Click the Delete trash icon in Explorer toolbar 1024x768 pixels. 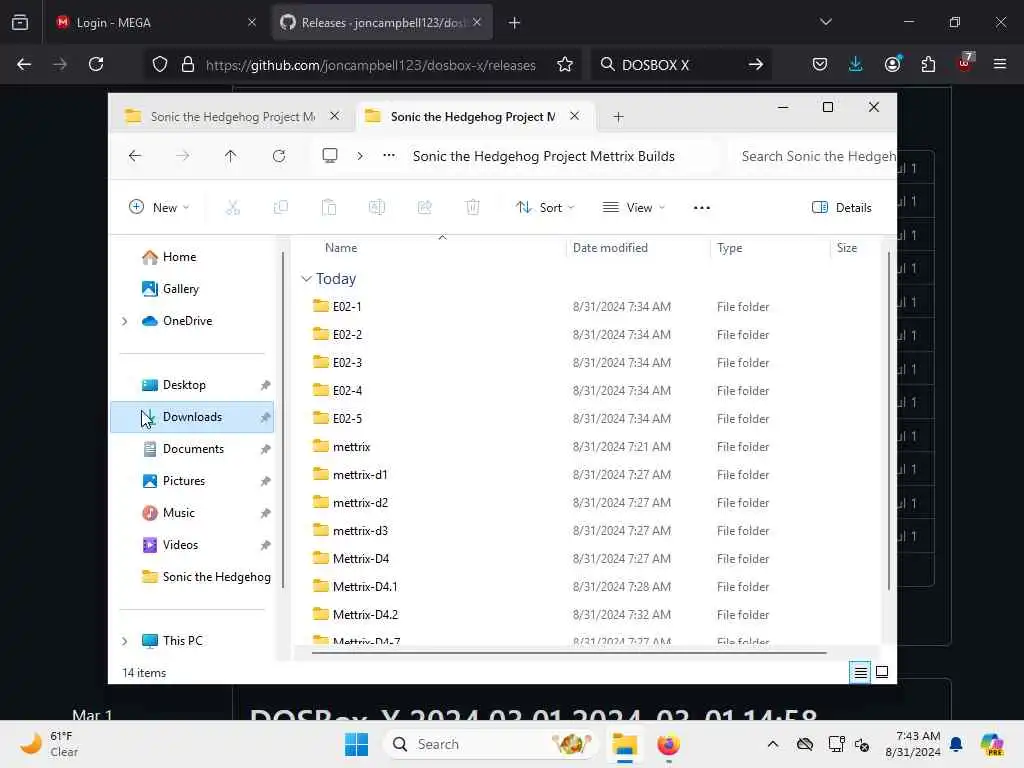473,208
